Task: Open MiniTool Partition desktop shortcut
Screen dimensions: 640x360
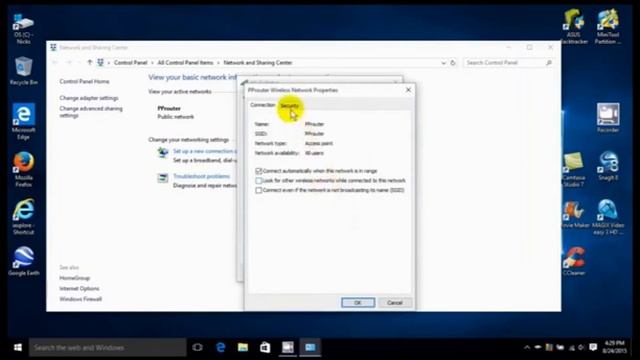Action: (x=608, y=27)
